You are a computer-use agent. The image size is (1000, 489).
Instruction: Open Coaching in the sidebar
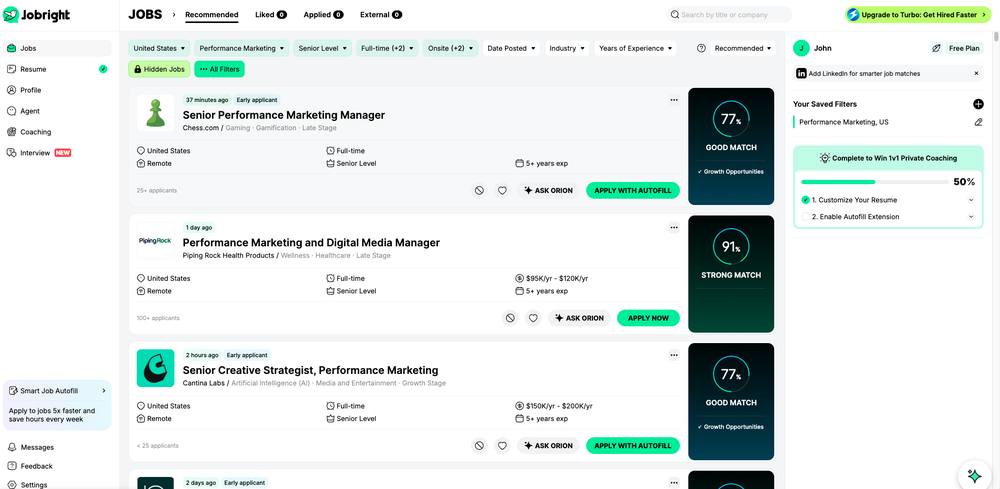[x=57, y=132]
